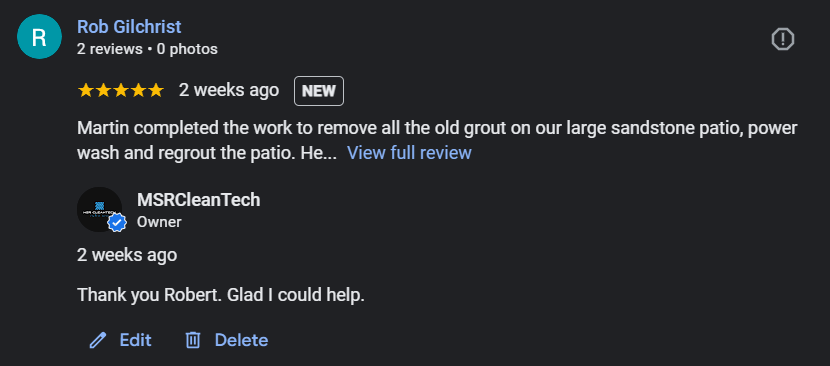Click the "Thank you Robert" reply text
The image size is (830, 366).
(221, 295)
